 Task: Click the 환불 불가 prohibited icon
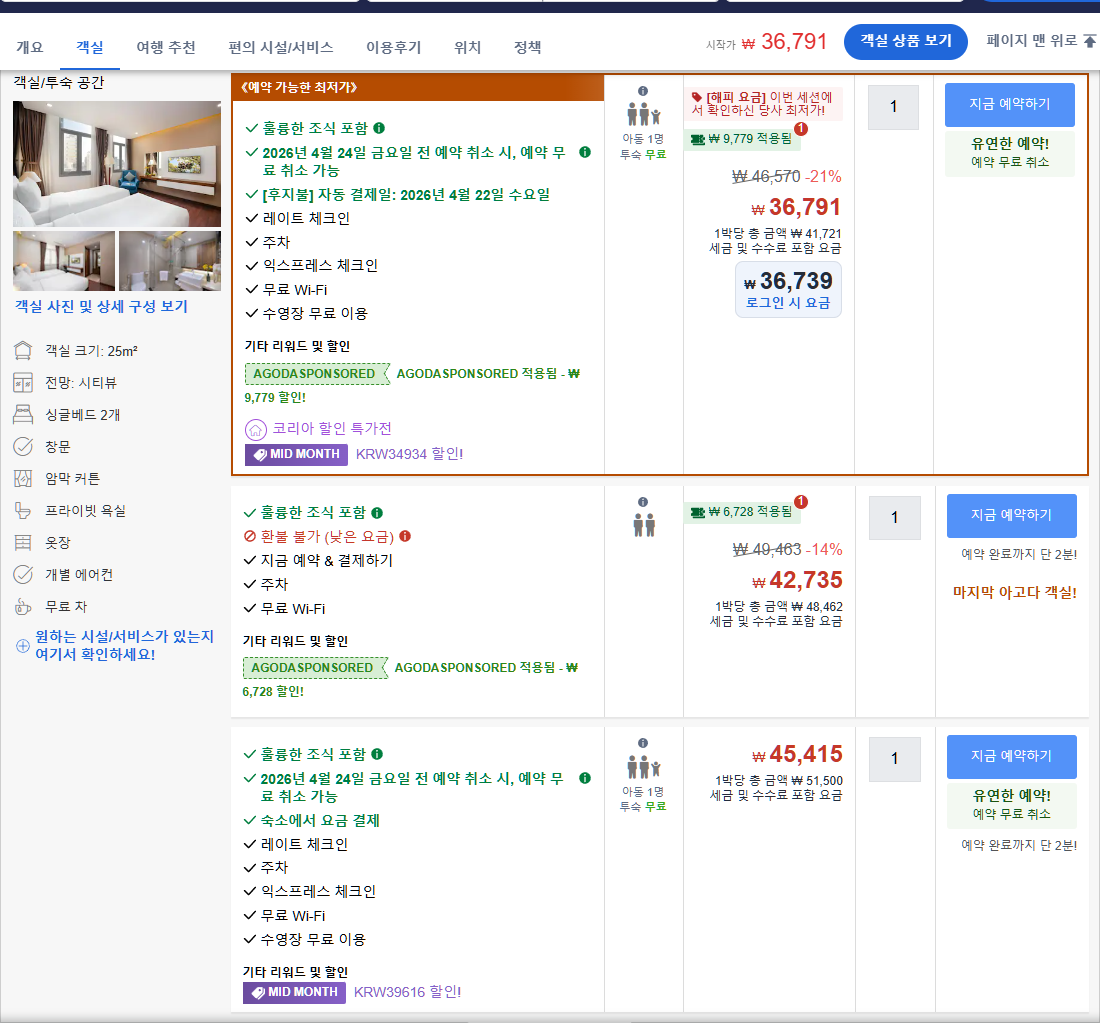[x=249, y=537]
